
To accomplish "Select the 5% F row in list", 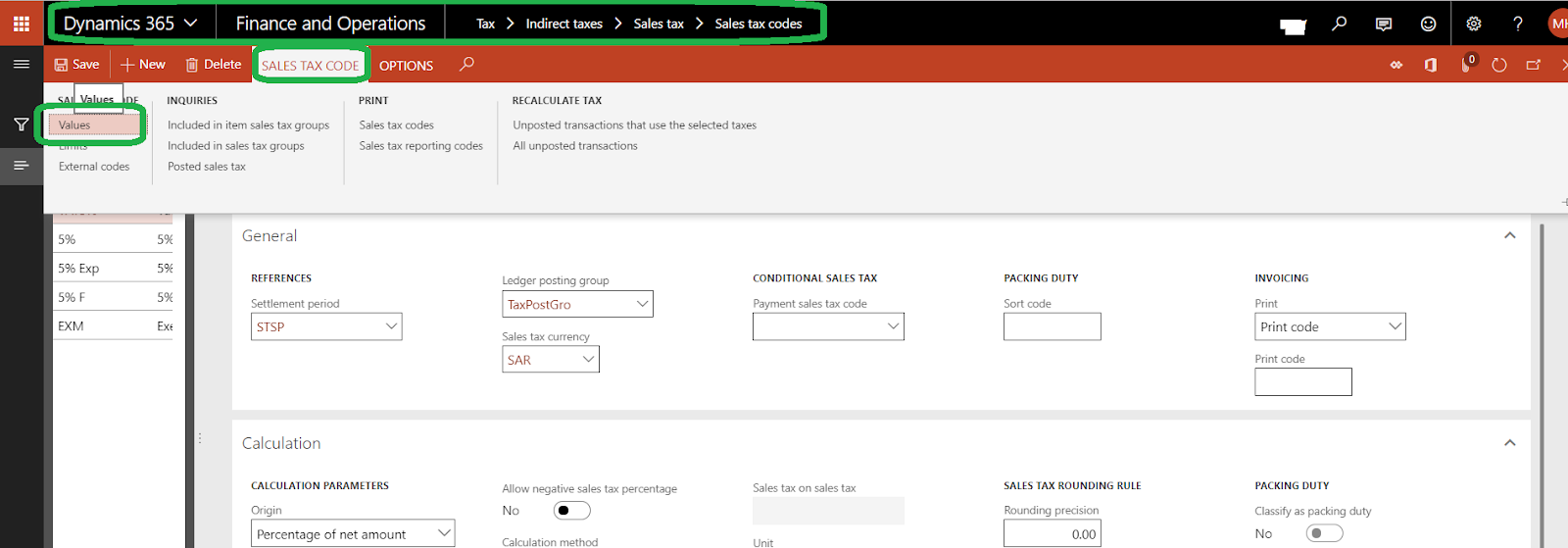I will [x=114, y=297].
